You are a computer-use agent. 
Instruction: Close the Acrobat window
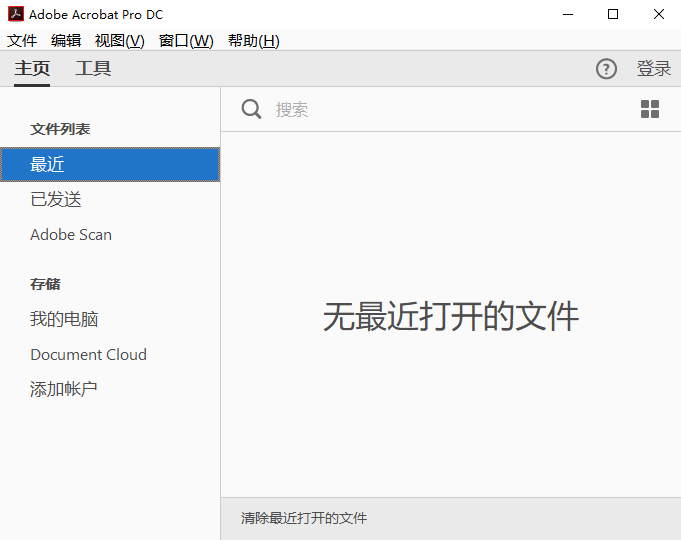coord(659,14)
